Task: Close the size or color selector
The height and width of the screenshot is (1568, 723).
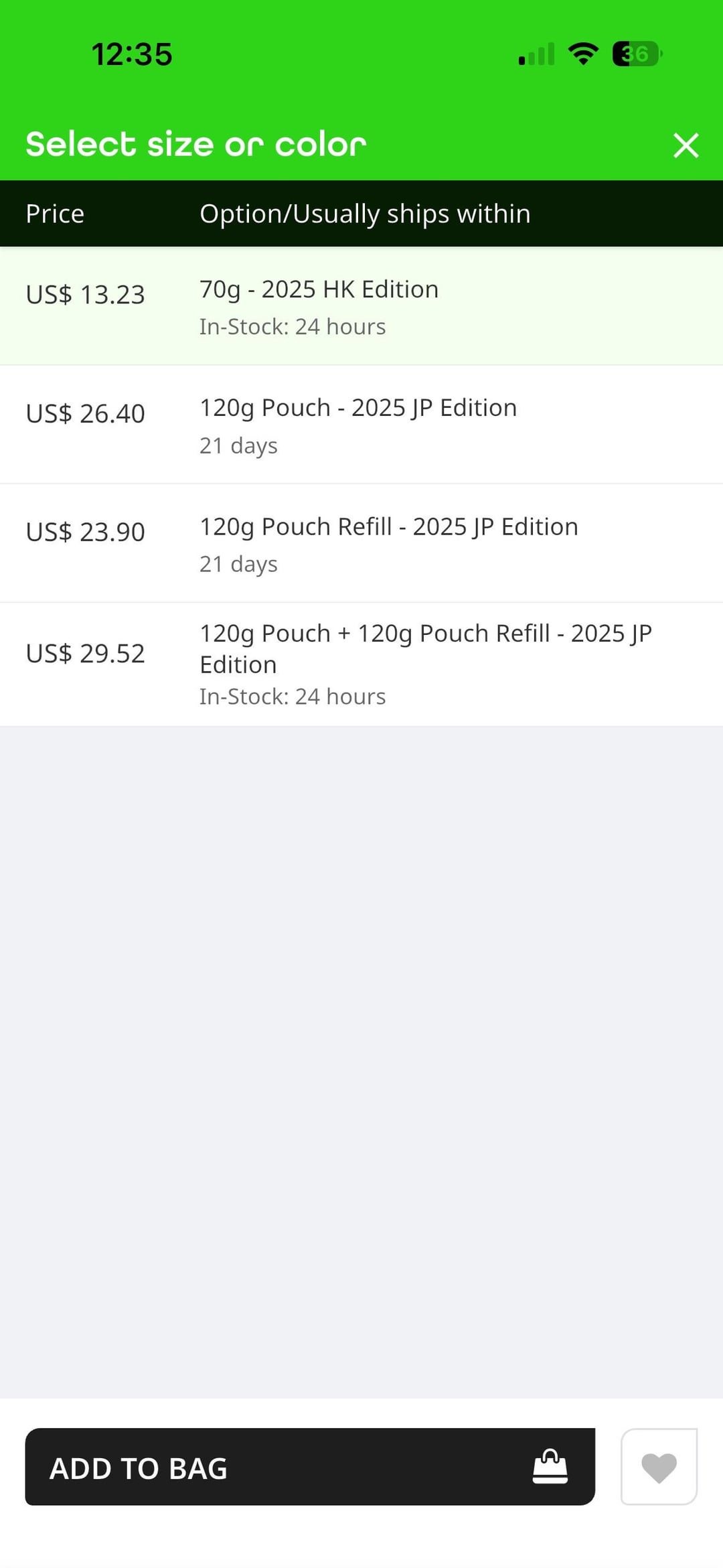Action: coord(686,145)
